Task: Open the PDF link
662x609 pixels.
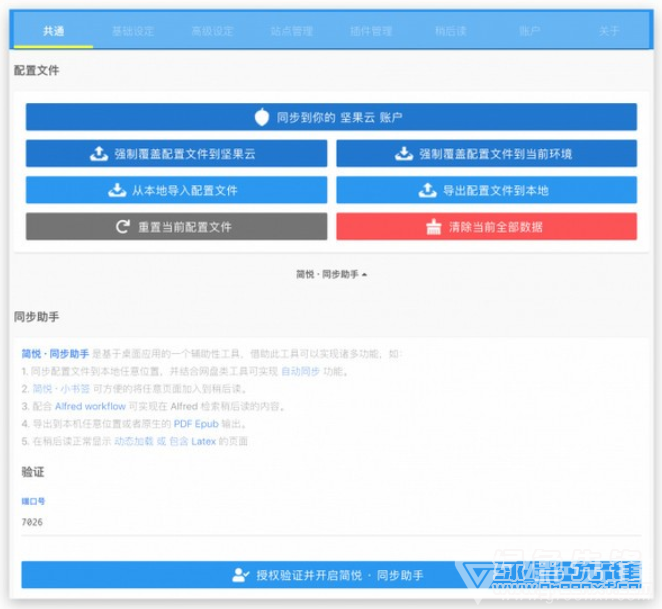Action: (183, 424)
